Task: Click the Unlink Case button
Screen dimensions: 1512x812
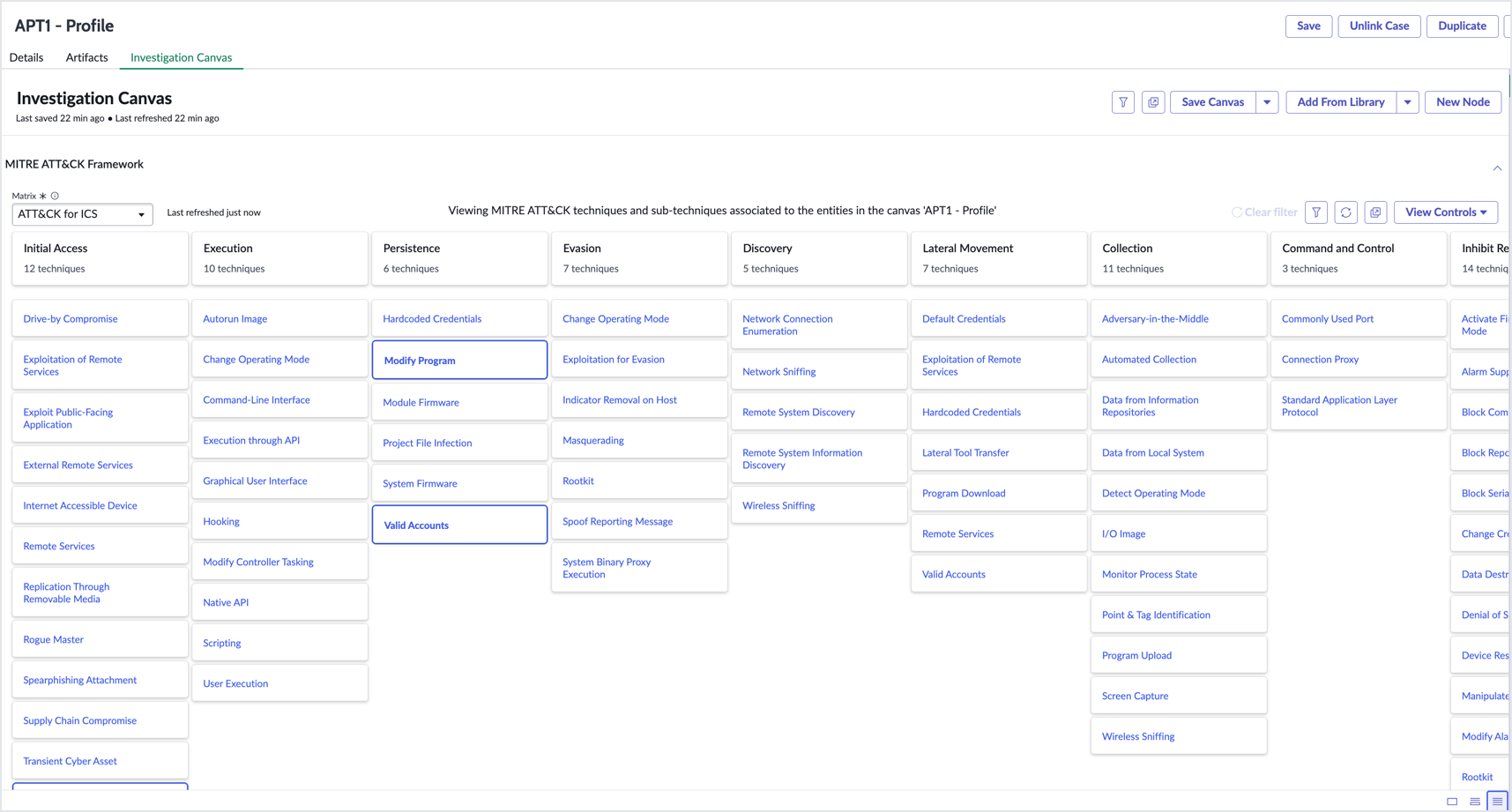Action: click(1379, 26)
